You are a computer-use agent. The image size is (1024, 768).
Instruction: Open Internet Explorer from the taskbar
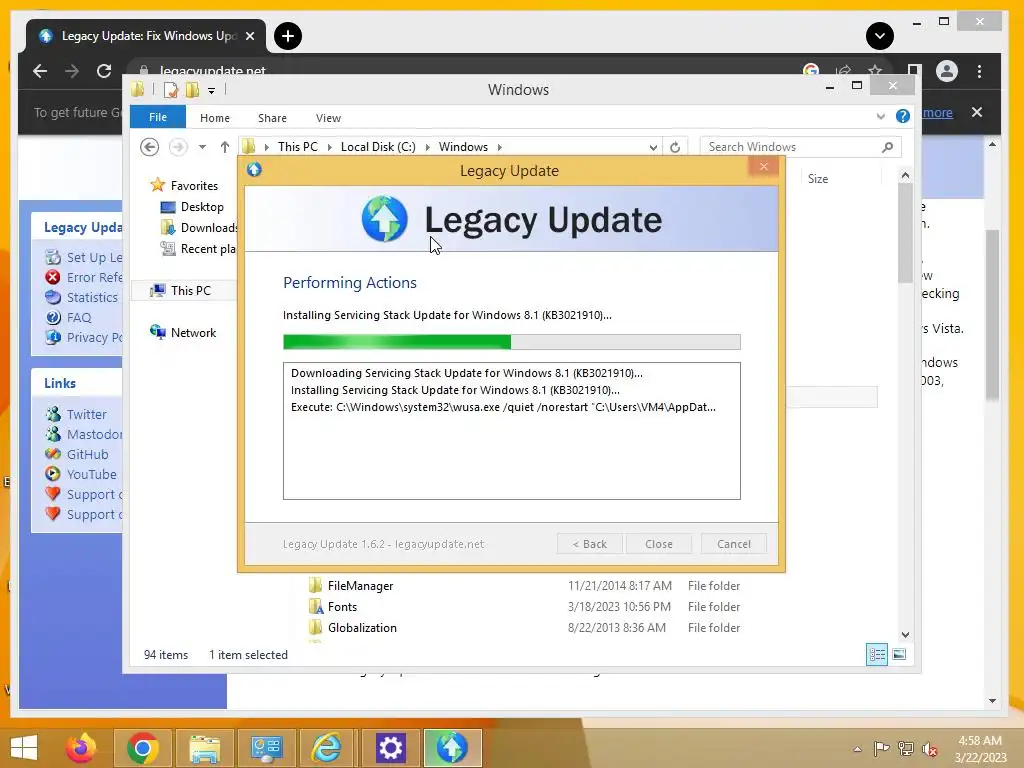[x=327, y=748]
